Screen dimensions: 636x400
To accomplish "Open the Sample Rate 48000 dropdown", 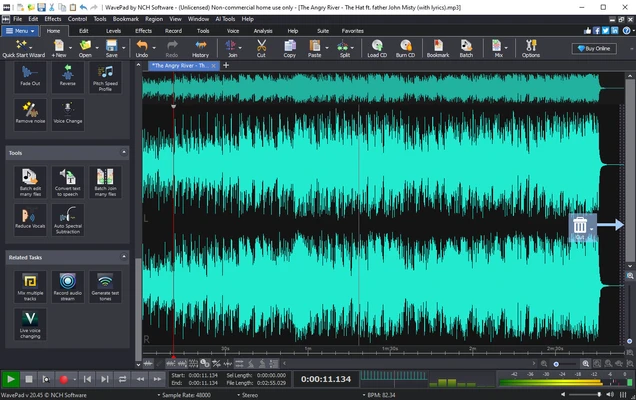I will click(x=184, y=395).
